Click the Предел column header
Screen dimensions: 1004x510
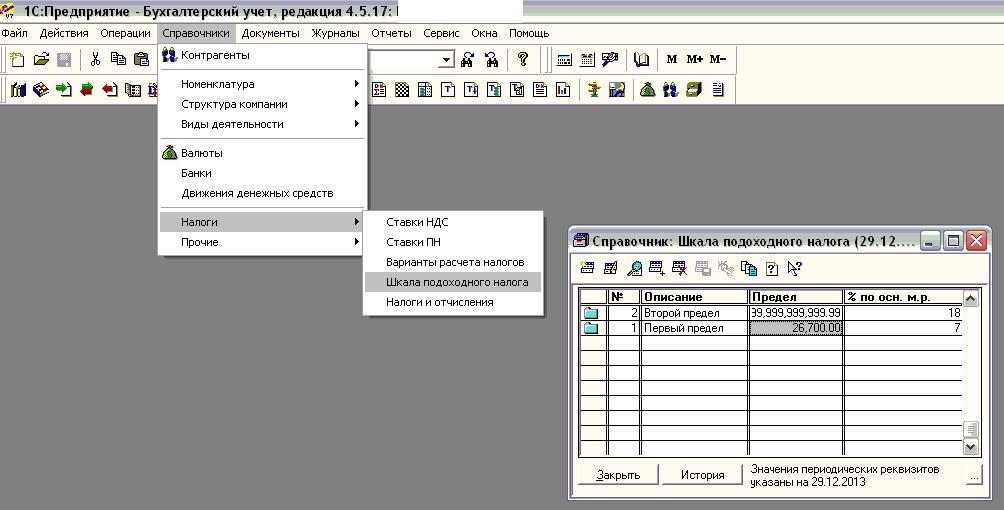tap(796, 297)
